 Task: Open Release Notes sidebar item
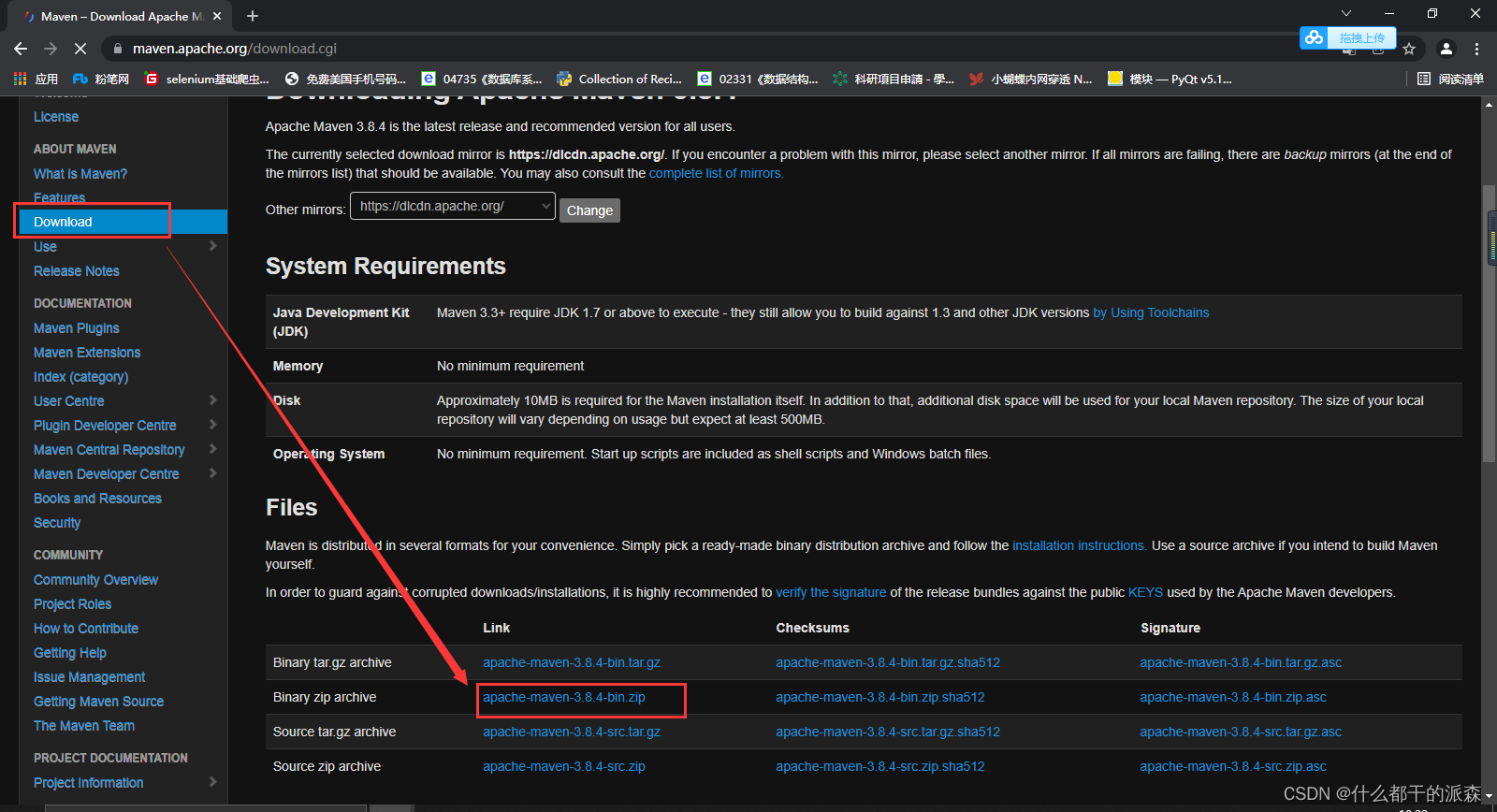pyautogui.click(x=77, y=271)
